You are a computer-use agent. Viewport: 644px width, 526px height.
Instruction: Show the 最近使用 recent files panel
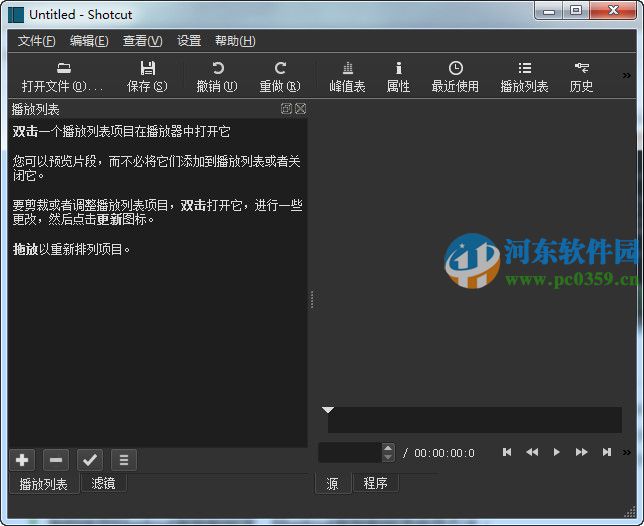click(455, 77)
